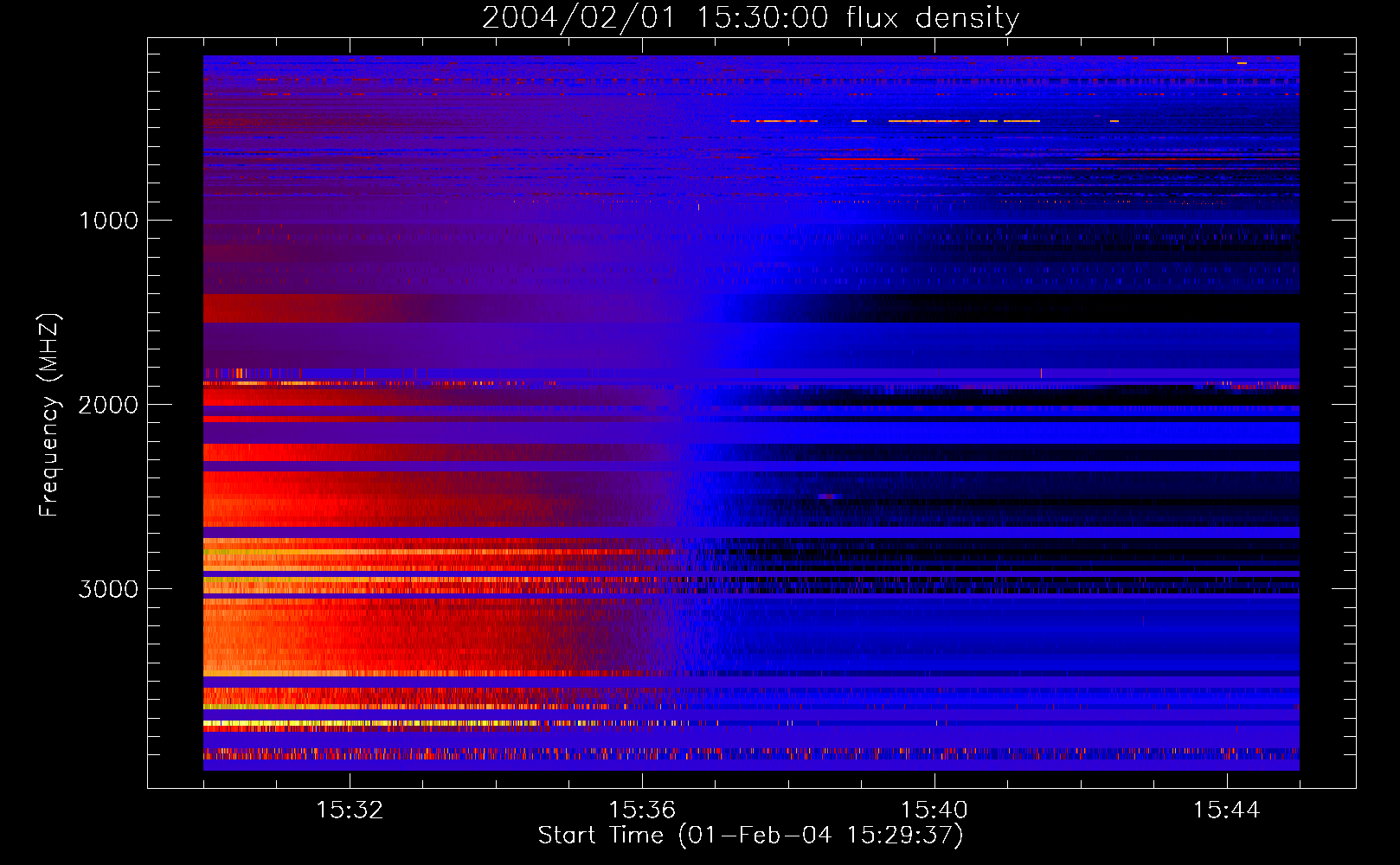Click the "Frequency (MHZ)" axis label
The image size is (1400, 865).
point(49,415)
